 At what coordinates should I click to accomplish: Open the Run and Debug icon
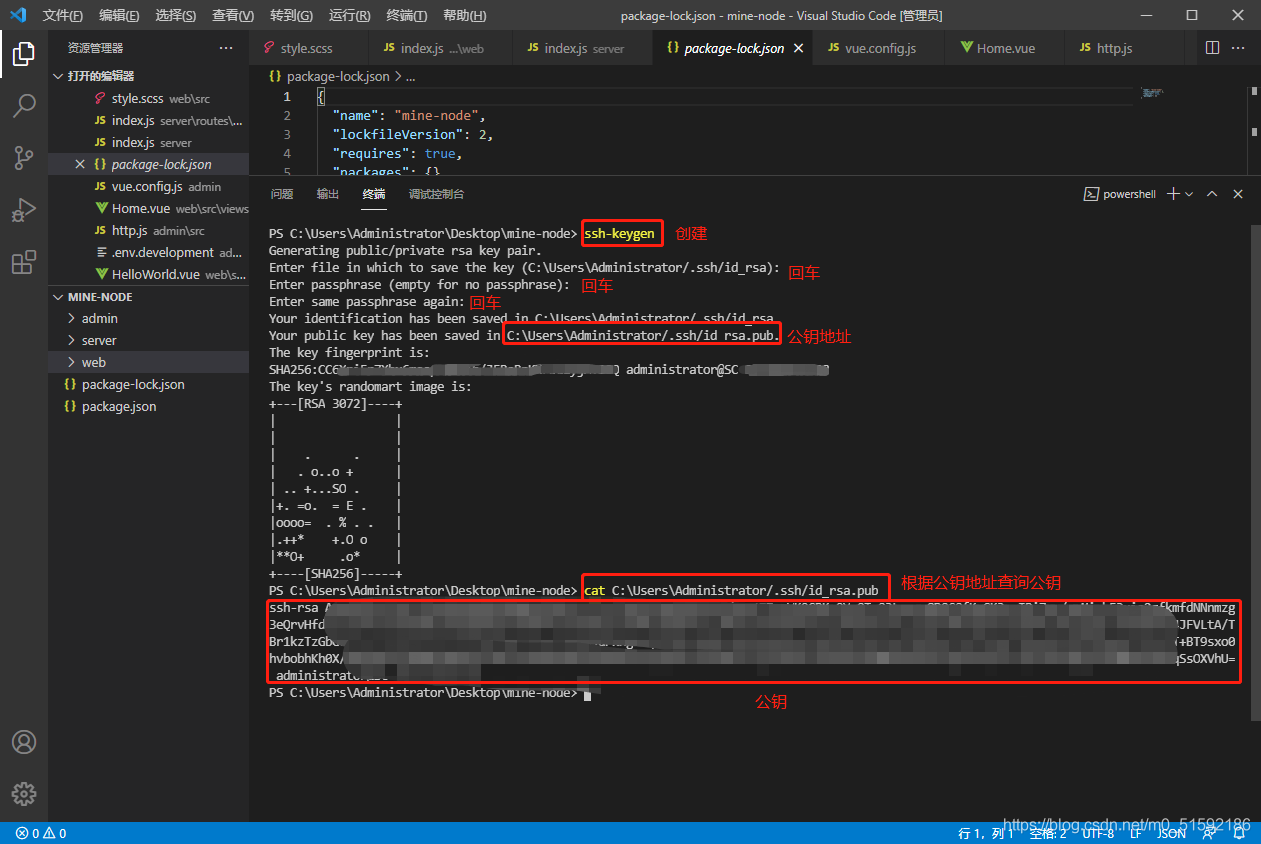[x=24, y=210]
